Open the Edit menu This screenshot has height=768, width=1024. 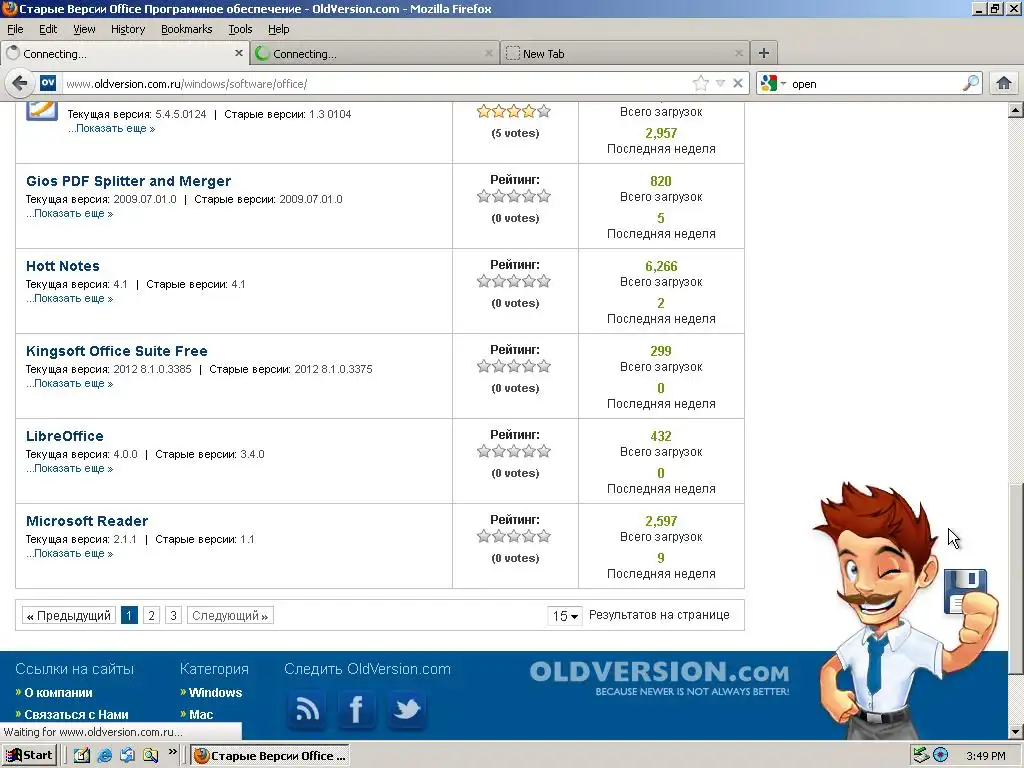tap(48, 29)
